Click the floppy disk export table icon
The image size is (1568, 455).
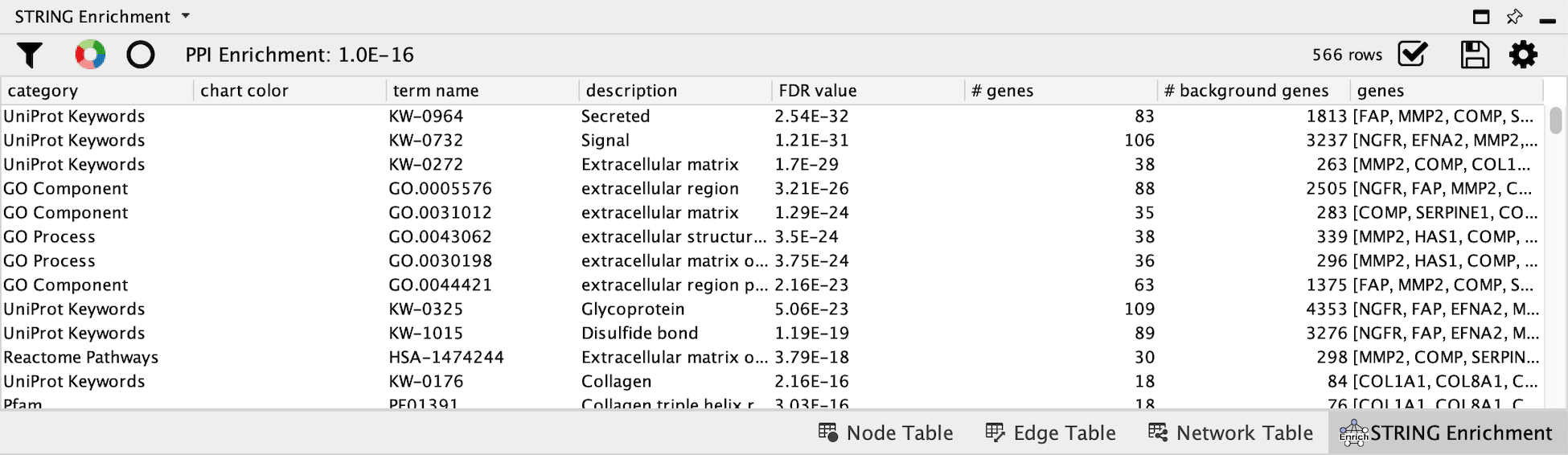(1474, 55)
